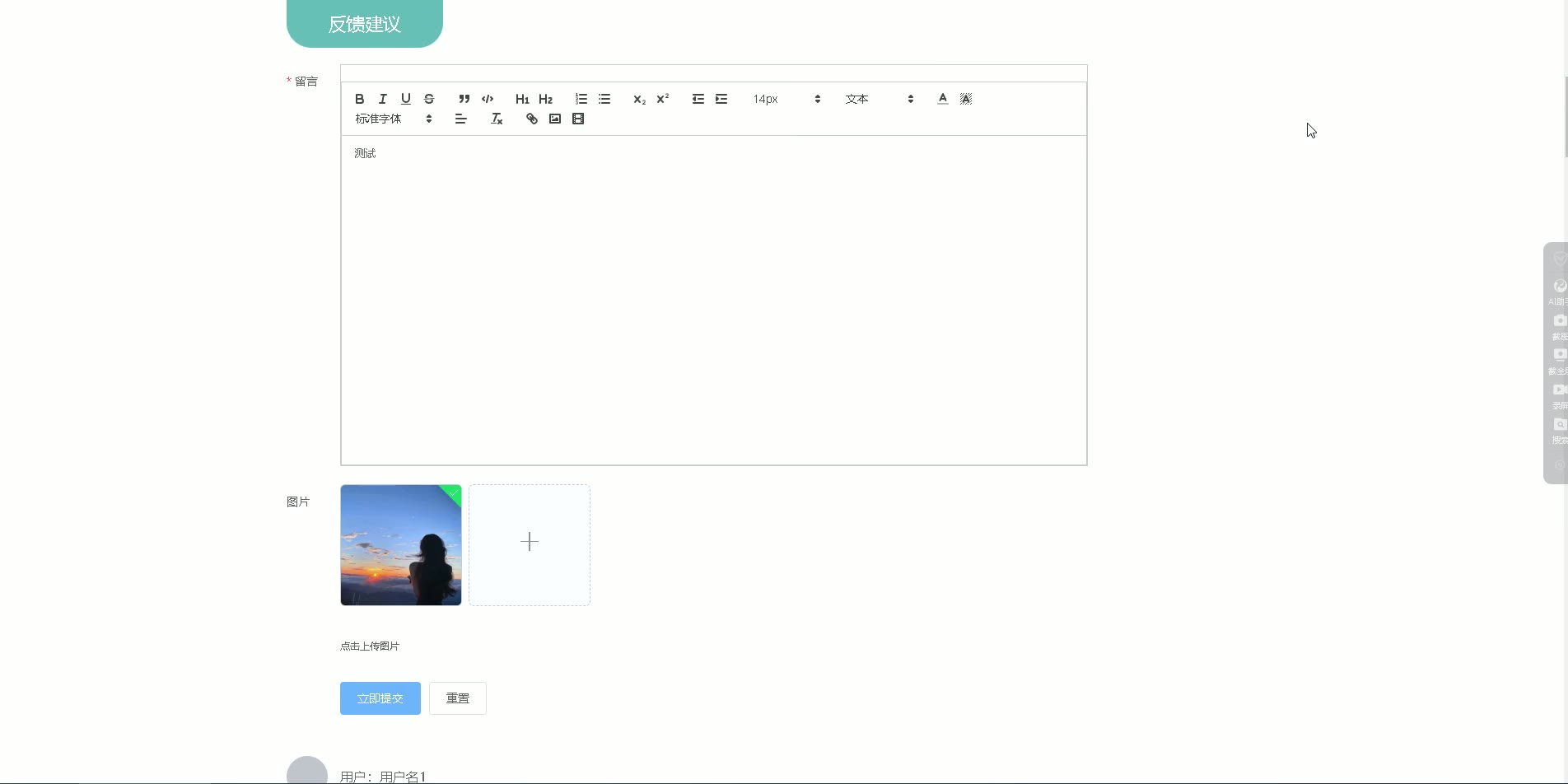Open the text color picker
The width and height of the screenshot is (1568, 784).
tap(943, 99)
